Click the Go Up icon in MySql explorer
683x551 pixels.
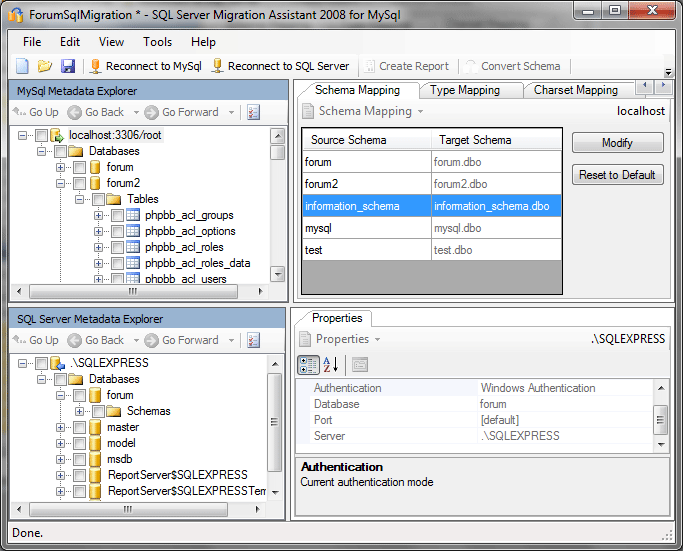[x=21, y=112]
